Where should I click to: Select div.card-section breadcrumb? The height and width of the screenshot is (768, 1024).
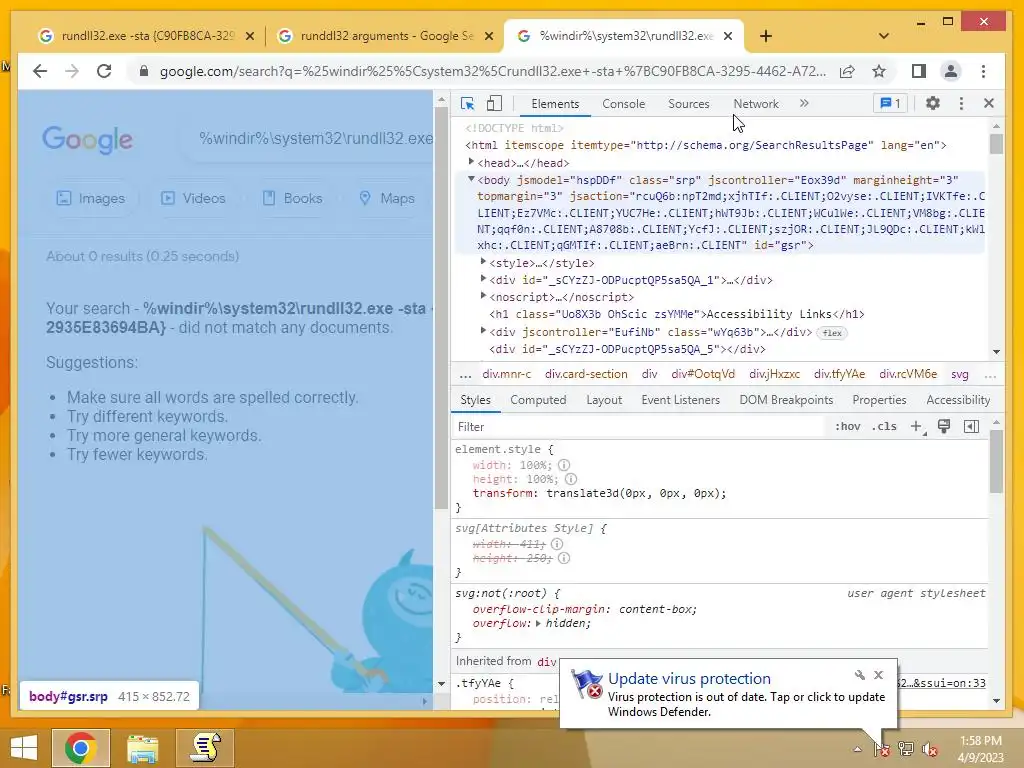[586, 374]
